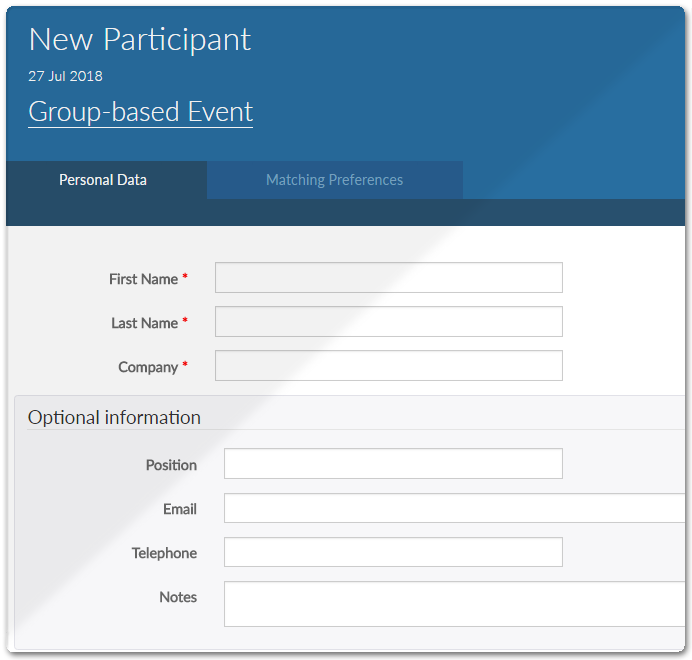This screenshot has width=692, height=660.
Task: Open the Group-based Event link
Action: coord(140,112)
